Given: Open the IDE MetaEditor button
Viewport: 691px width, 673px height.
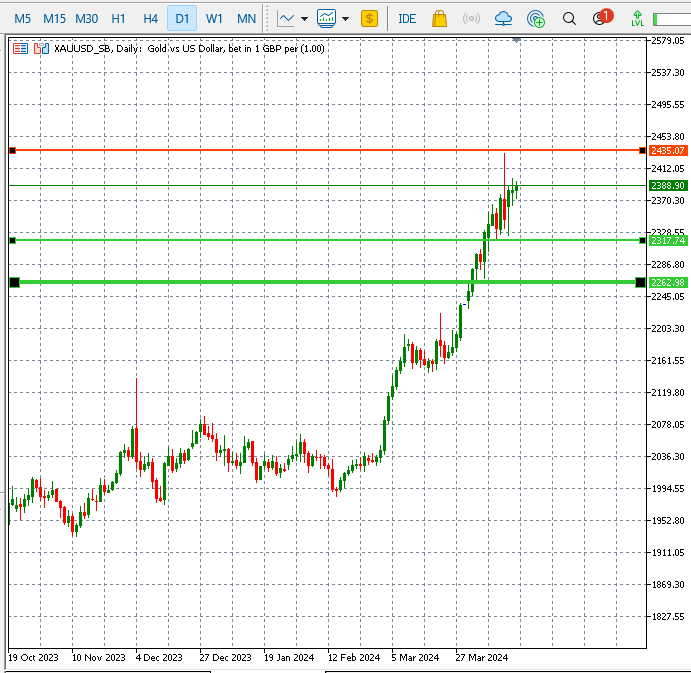Looking at the screenshot, I should pyautogui.click(x=407, y=18).
